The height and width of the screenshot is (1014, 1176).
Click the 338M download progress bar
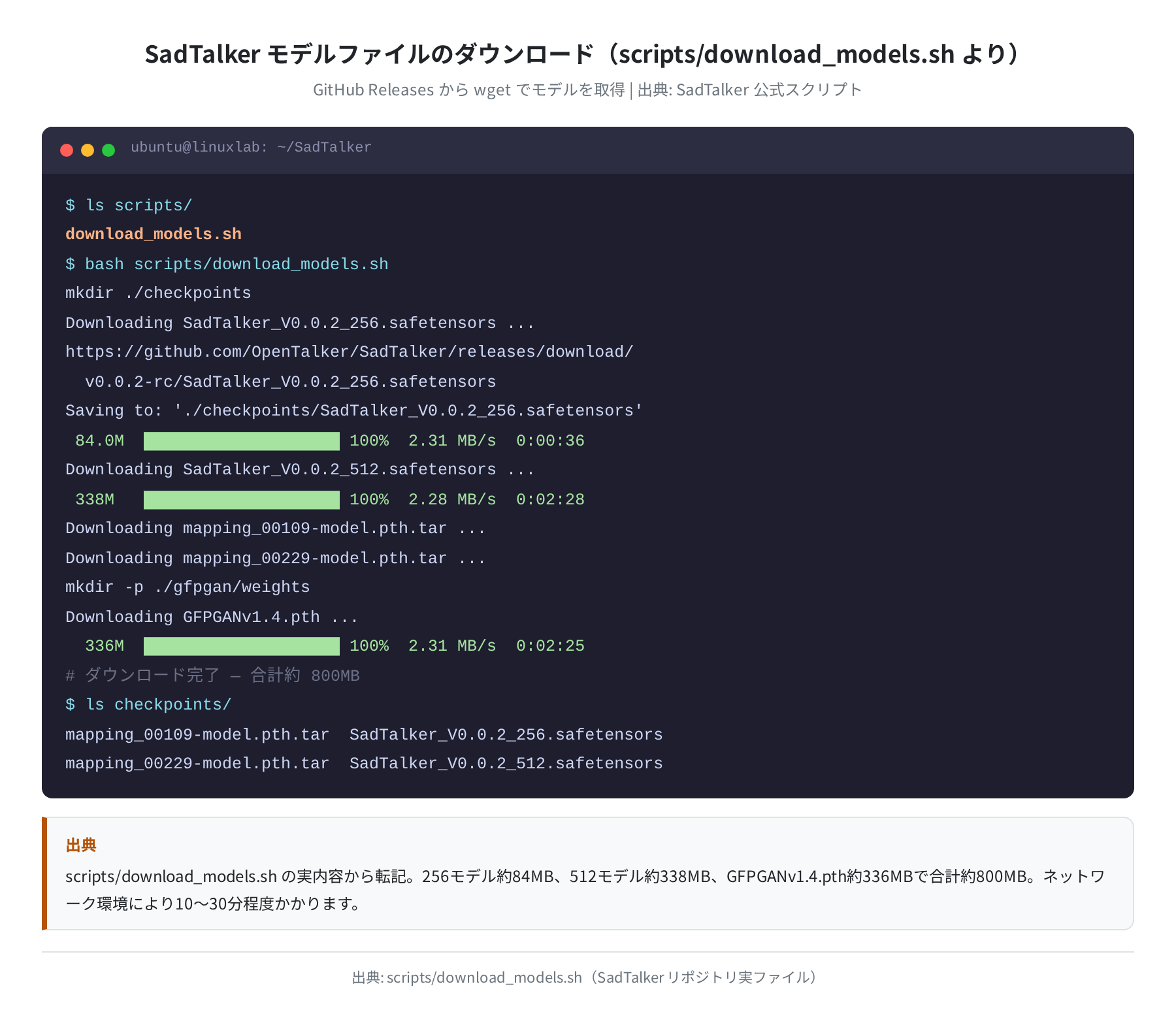[242, 500]
